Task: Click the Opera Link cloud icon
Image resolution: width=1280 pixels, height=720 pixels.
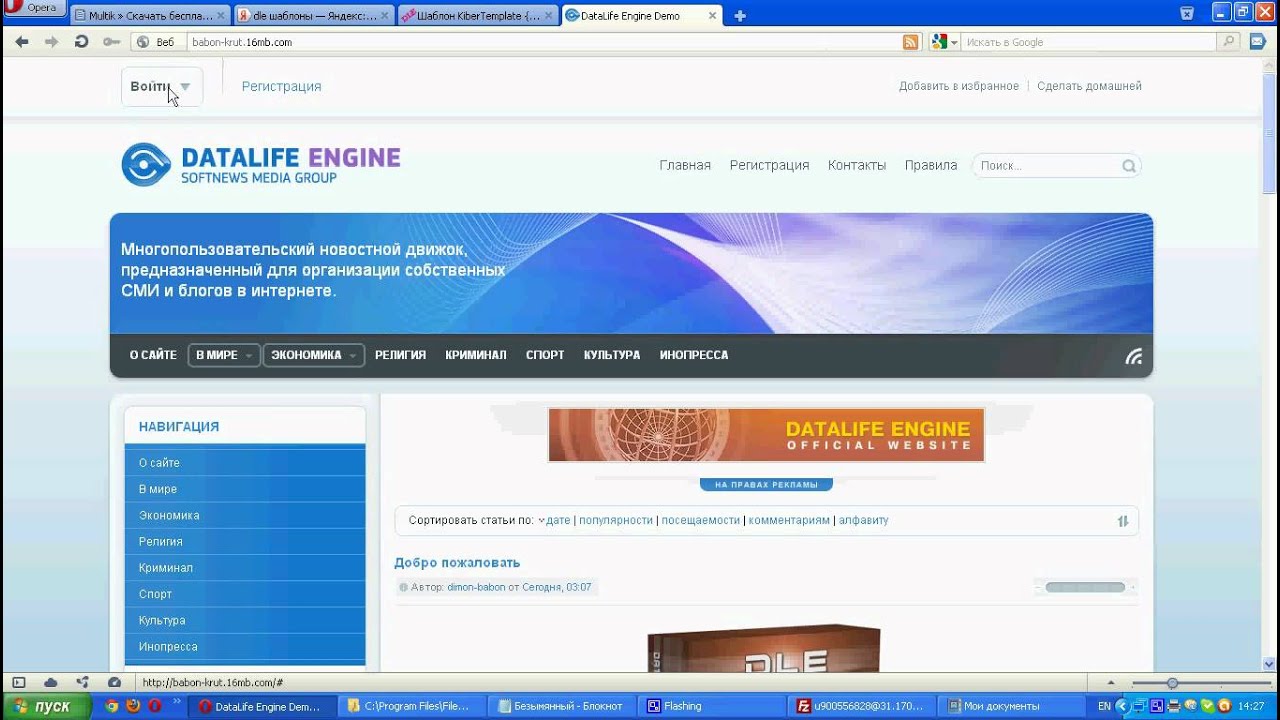Action: tap(50, 682)
